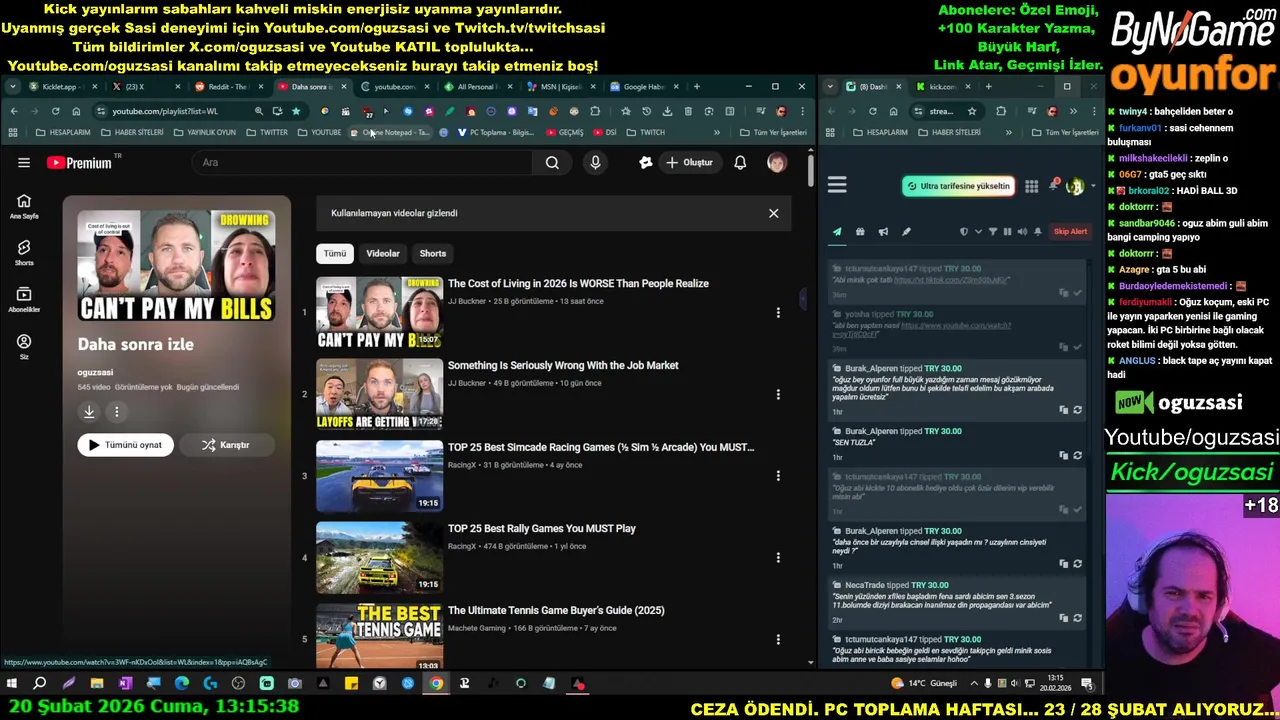Viewport: 1280px width, 720px height.
Task: Start voice search with microphone icon
Action: pos(595,162)
